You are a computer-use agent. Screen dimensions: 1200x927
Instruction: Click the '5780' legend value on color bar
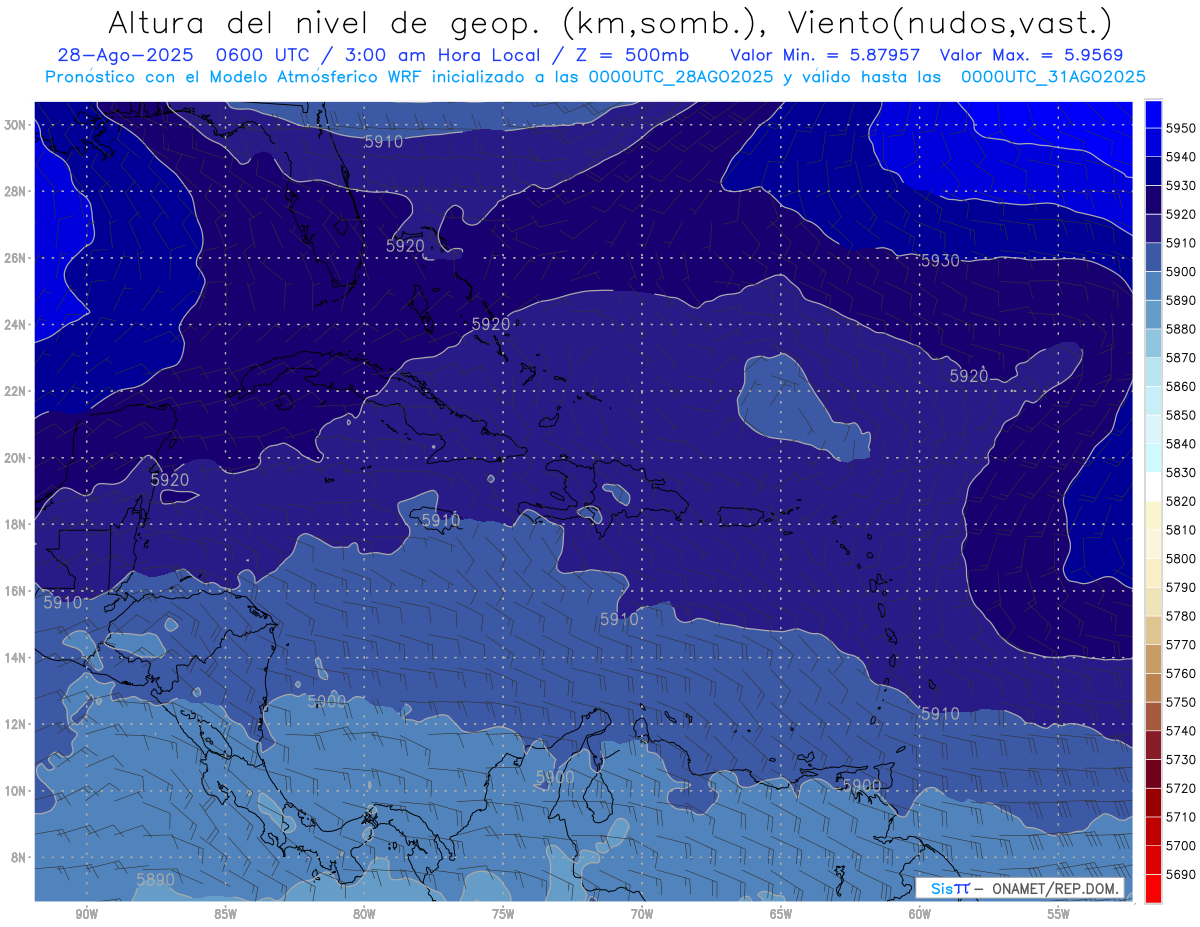click(1180, 616)
